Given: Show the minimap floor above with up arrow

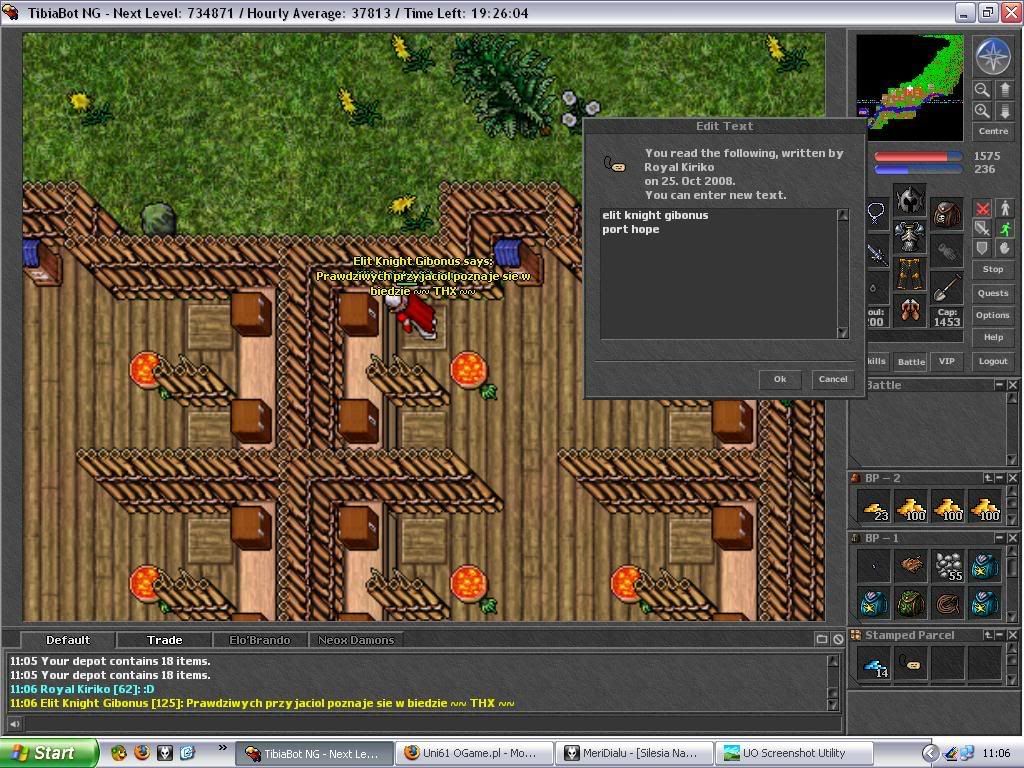Looking at the screenshot, I should point(1005,89).
